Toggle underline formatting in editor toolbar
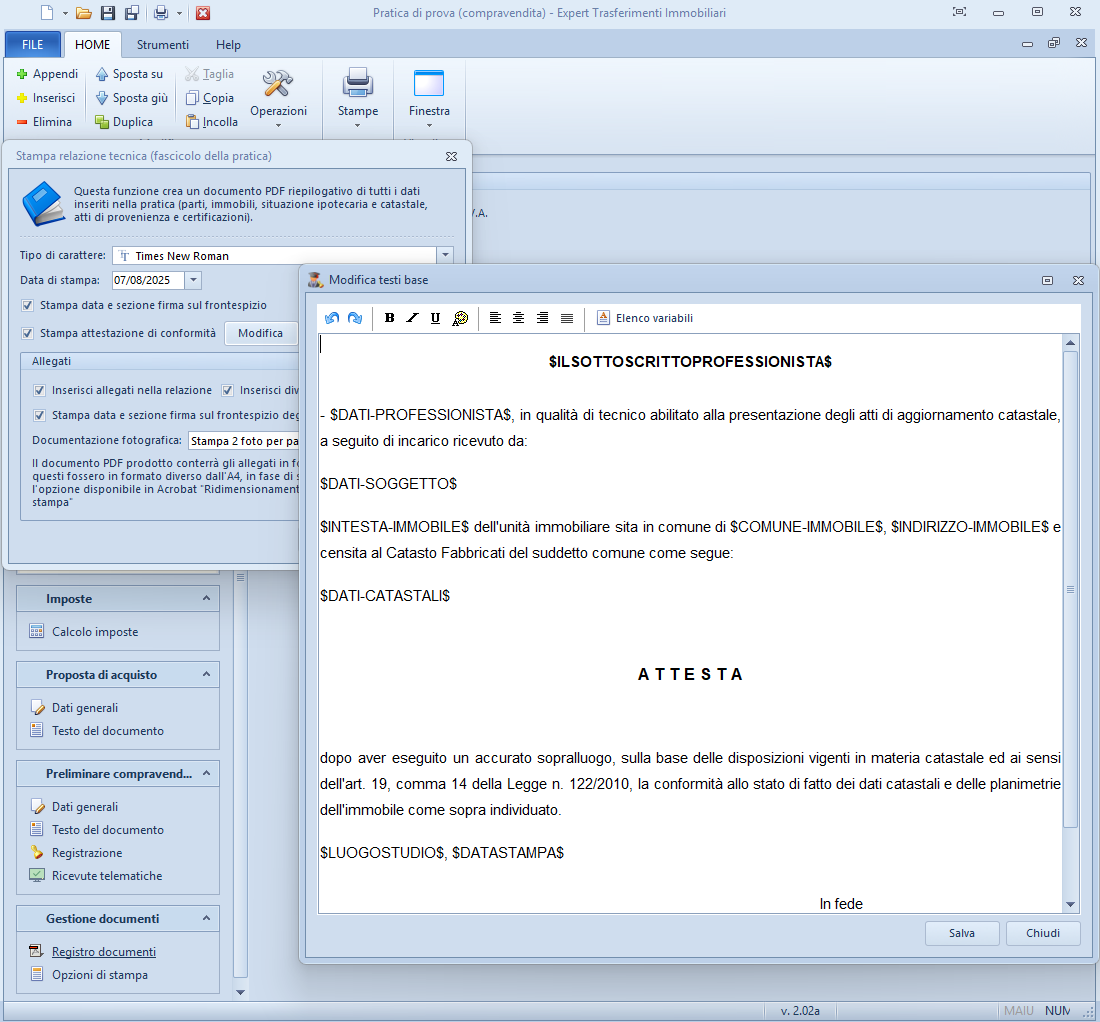 pos(435,318)
